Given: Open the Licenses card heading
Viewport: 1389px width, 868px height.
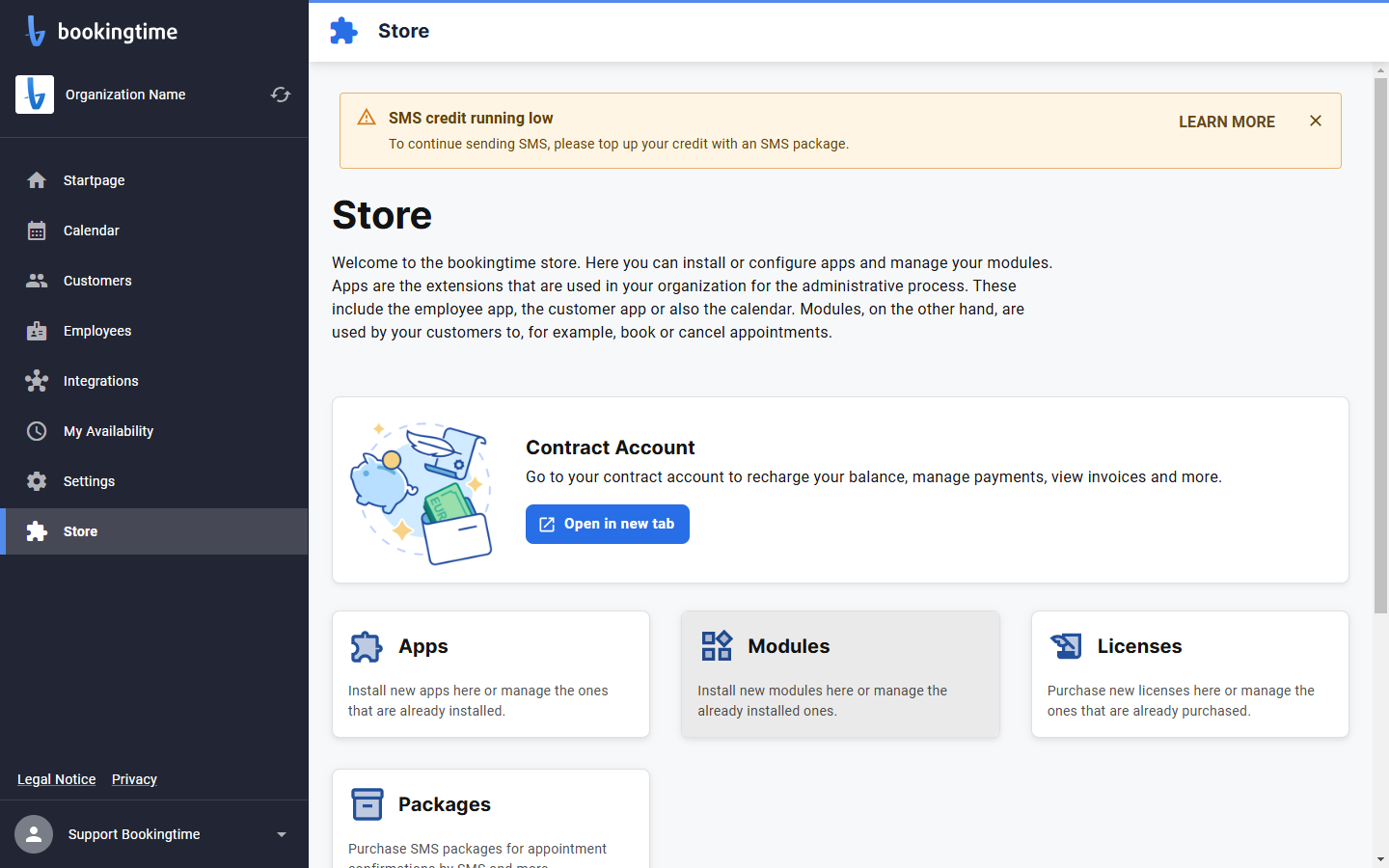Looking at the screenshot, I should pyautogui.click(x=1140, y=646).
